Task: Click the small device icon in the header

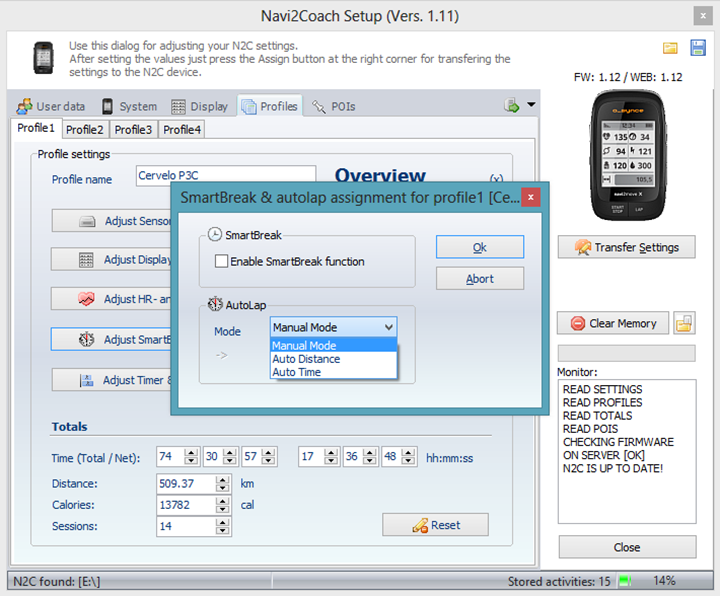Action: [x=44, y=58]
